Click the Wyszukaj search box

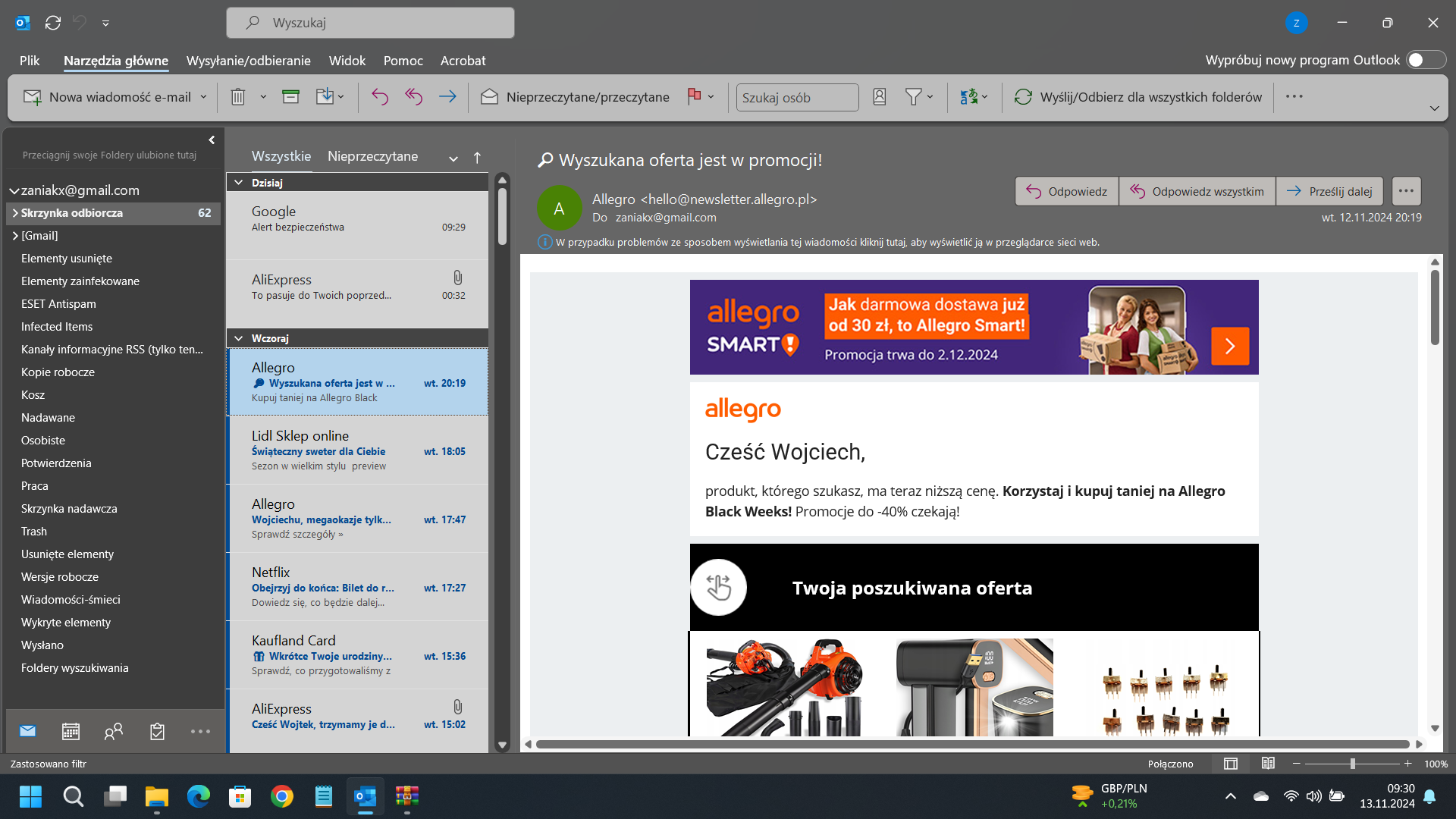[370, 23]
